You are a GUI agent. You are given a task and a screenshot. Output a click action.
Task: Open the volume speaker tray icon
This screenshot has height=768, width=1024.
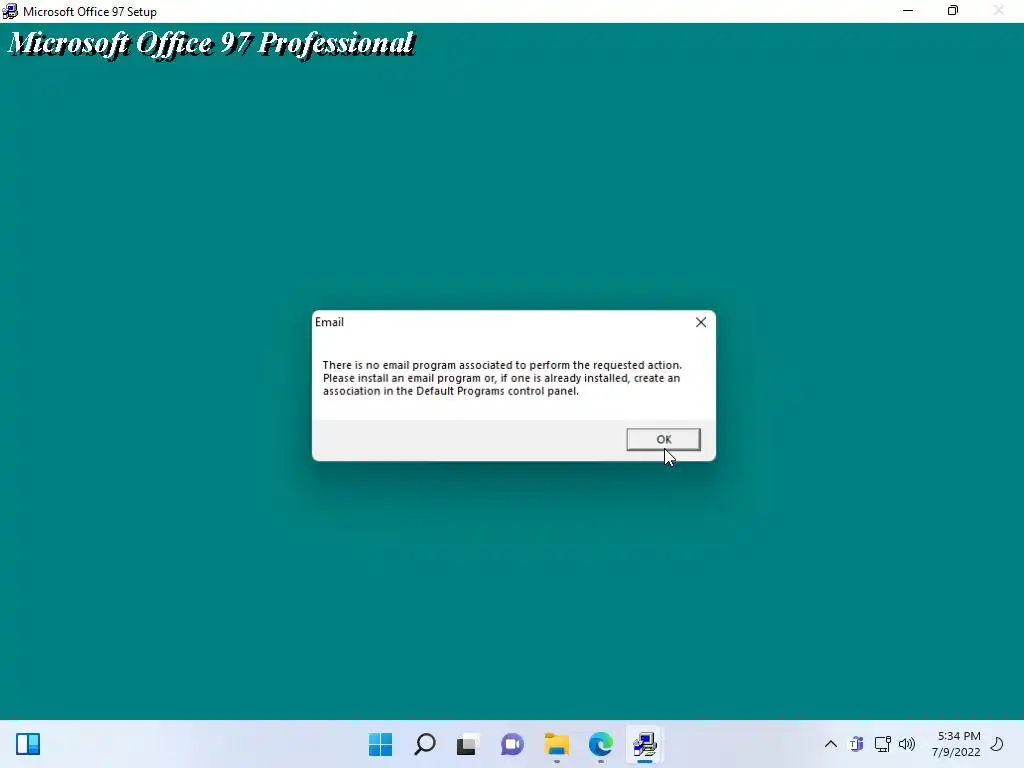(907, 744)
